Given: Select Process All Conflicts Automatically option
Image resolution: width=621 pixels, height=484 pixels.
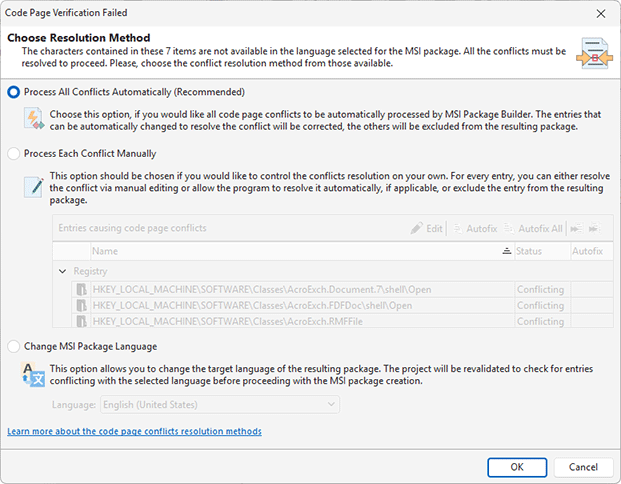Looking at the screenshot, I should click(14, 91).
